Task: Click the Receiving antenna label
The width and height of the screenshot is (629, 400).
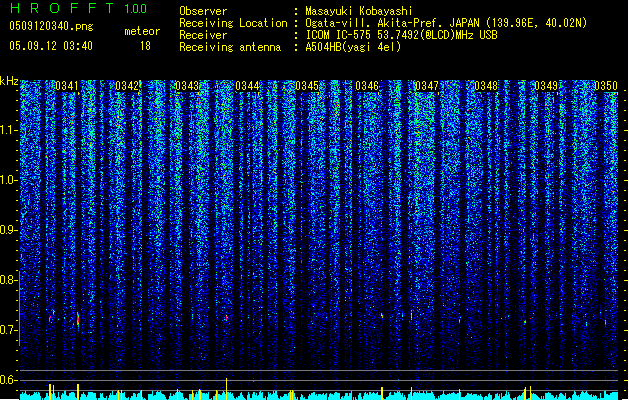Action: [x=230, y=47]
